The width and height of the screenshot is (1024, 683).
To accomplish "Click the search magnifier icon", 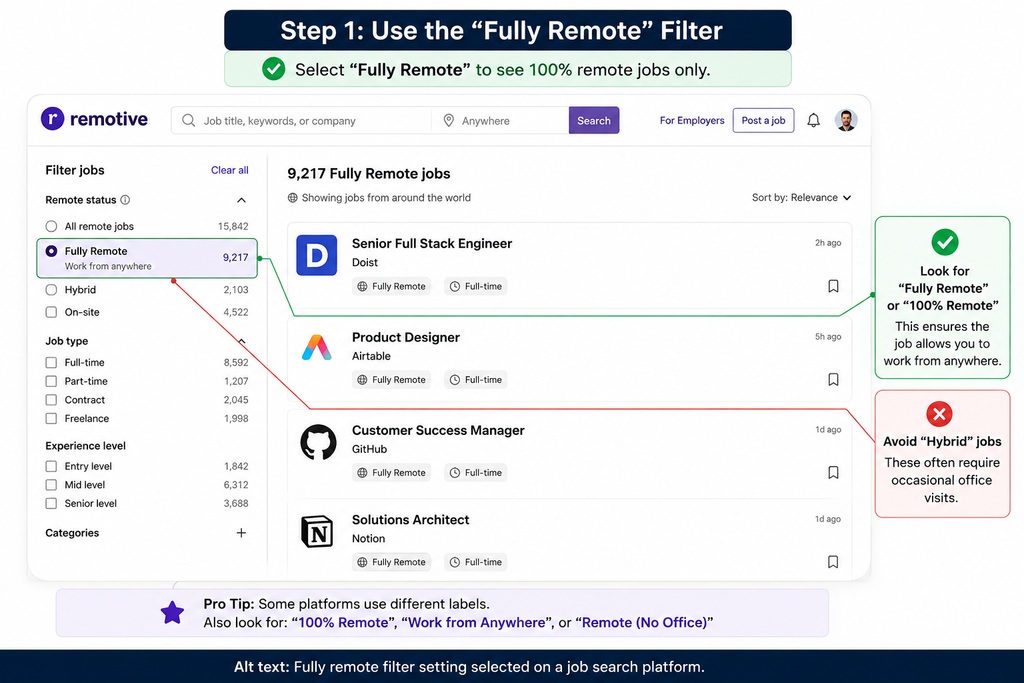I will pyautogui.click(x=188, y=121).
